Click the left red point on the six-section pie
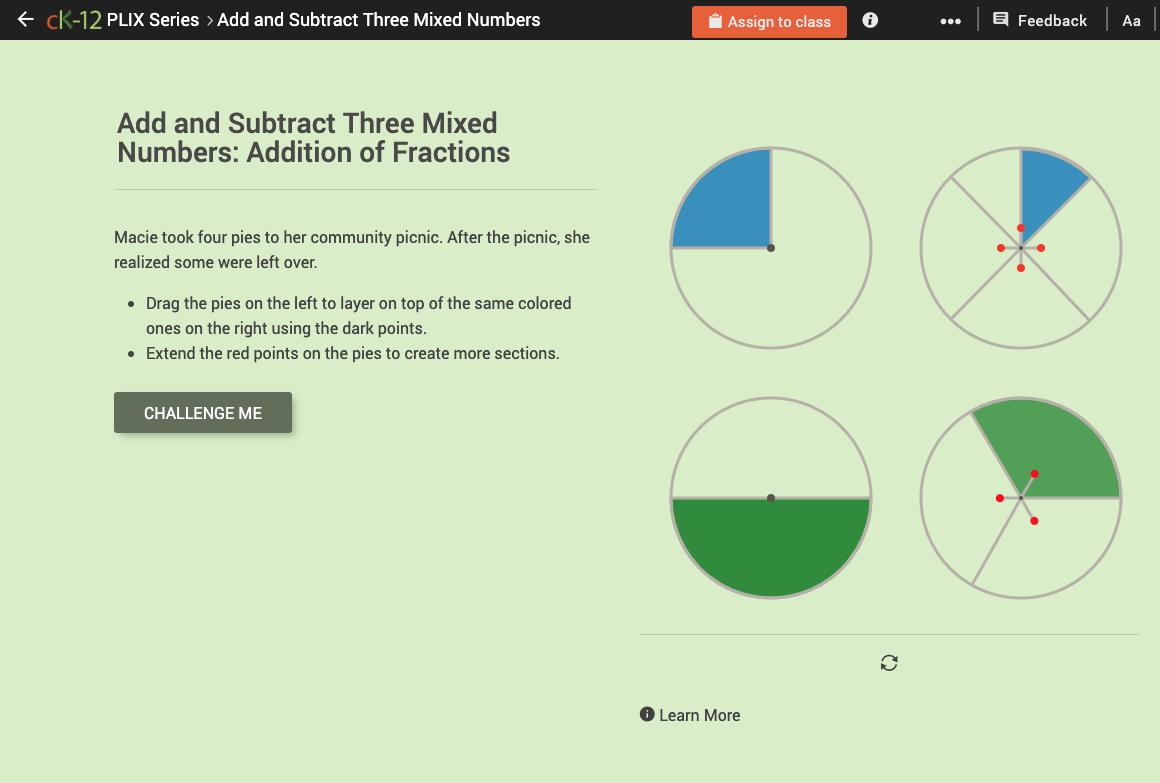Image resolution: width=1160 pixels, height=783 pixels. click(1001, 247)
